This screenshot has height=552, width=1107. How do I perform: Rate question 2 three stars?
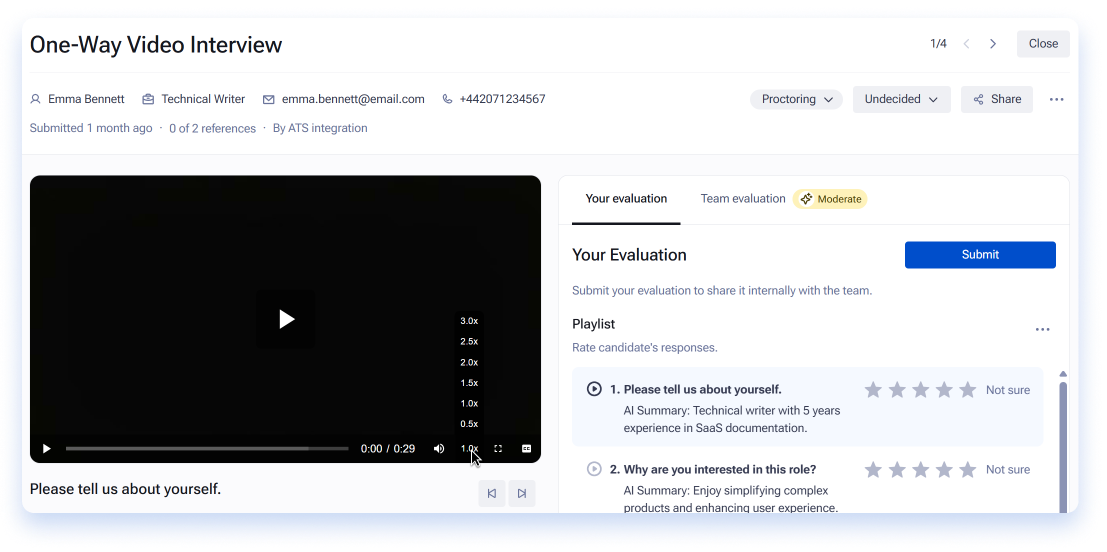921,469
